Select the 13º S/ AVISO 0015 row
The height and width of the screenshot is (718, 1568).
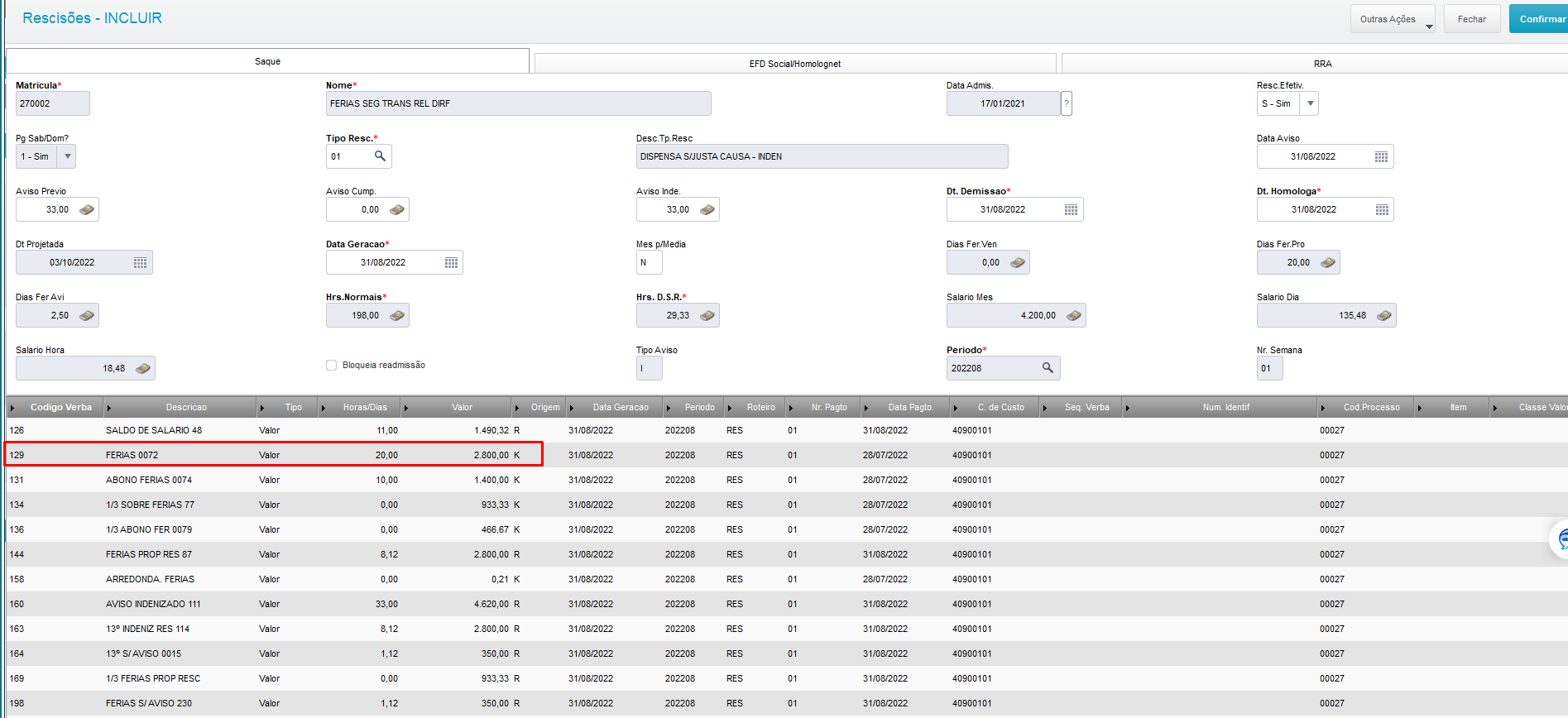(786, 653)
